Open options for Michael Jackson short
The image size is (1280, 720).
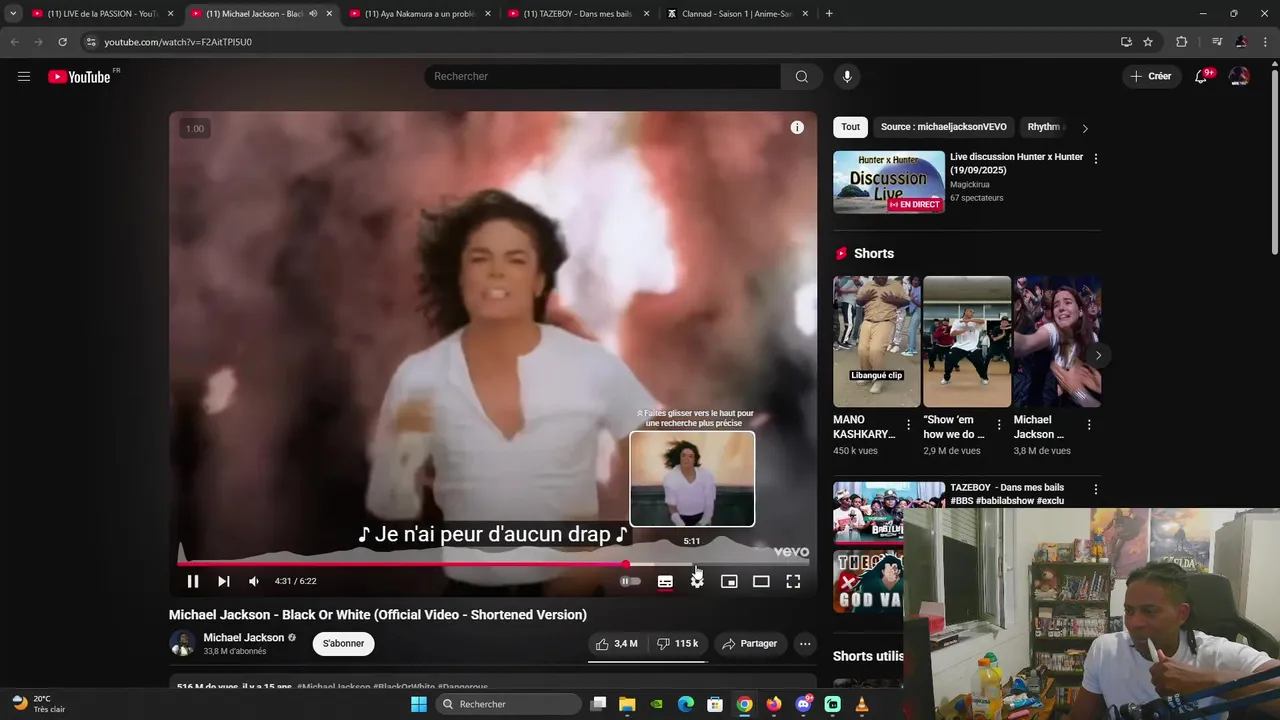1089,425
